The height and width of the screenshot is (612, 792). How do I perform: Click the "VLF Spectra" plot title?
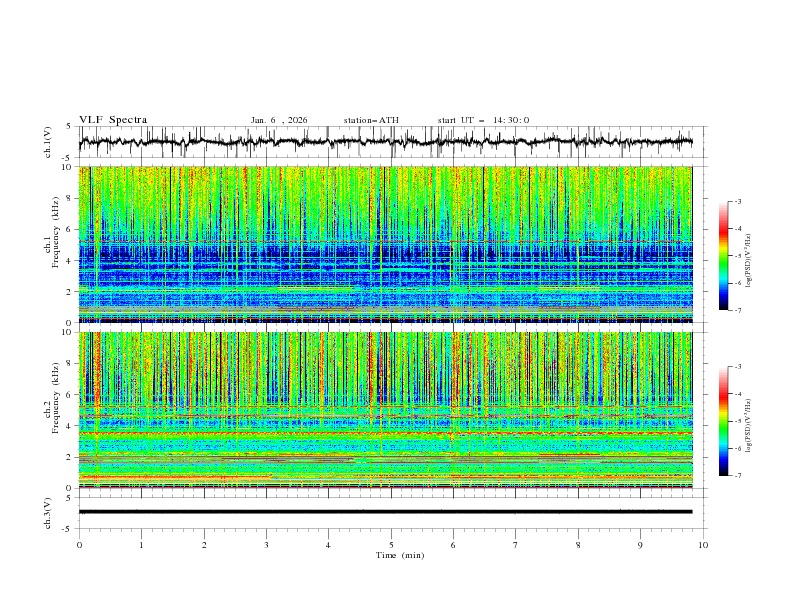coord(113,120)
